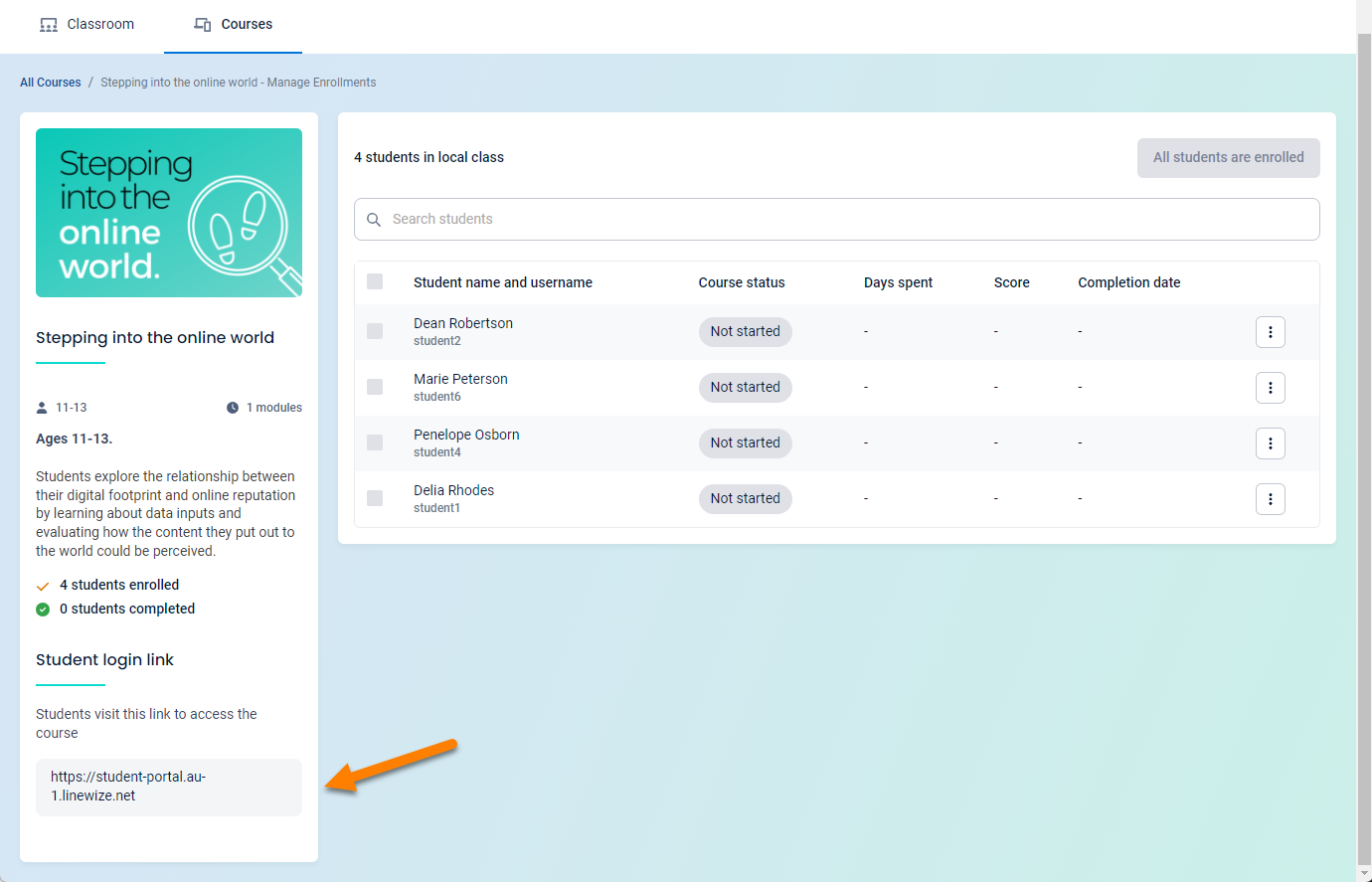
Task: Check the select-all students checkbox
Action: pyautogui.click(x=375, y=281)
